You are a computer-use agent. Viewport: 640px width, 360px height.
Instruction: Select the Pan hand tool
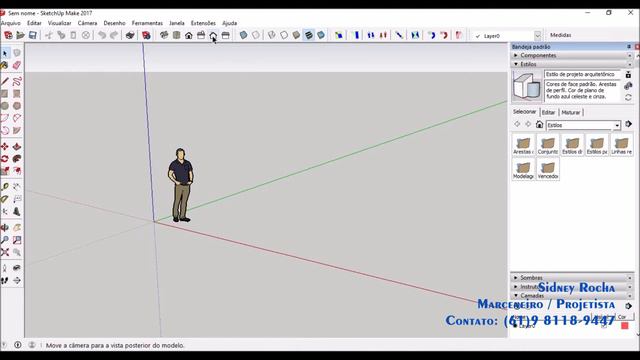tap(17, 227)
